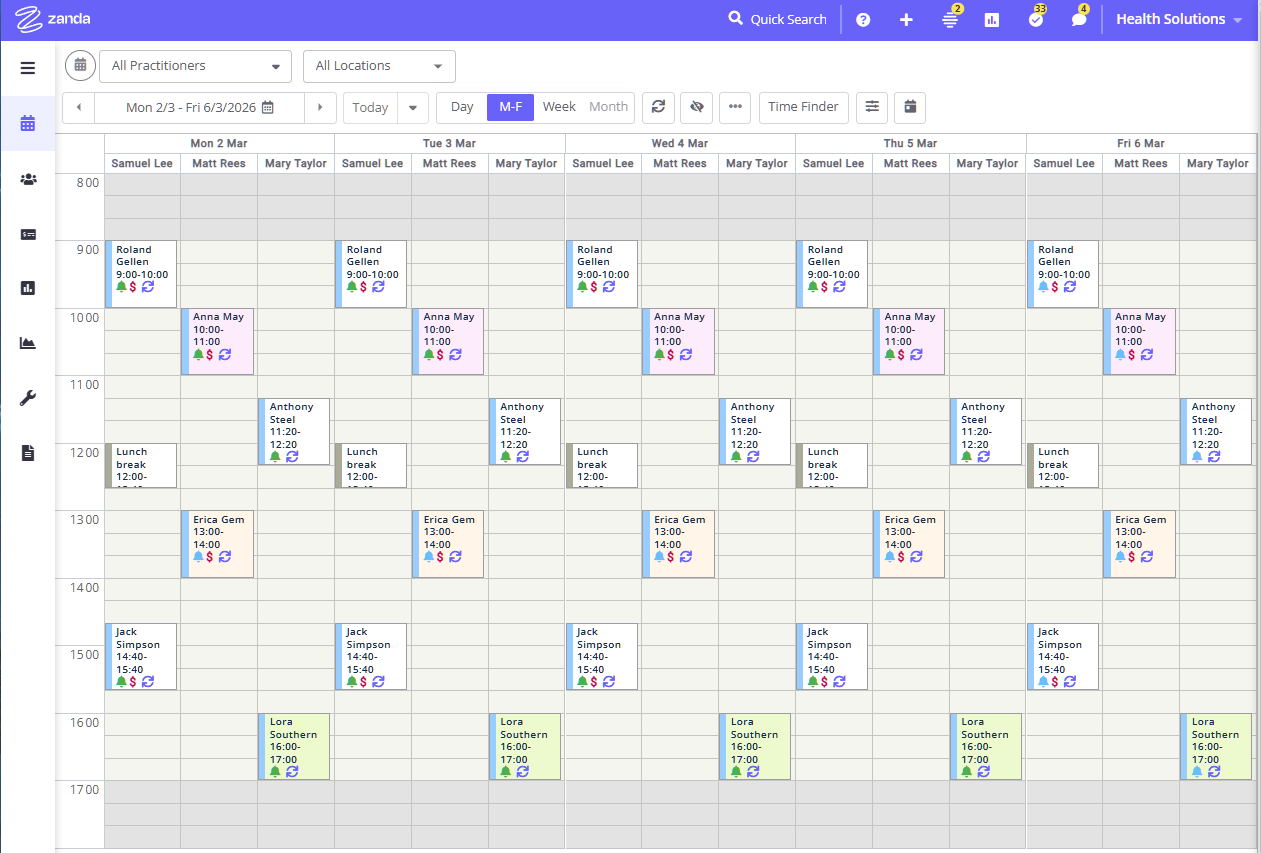Click the Time Finder button
The image size is (1261, 853).
(803, 107)
